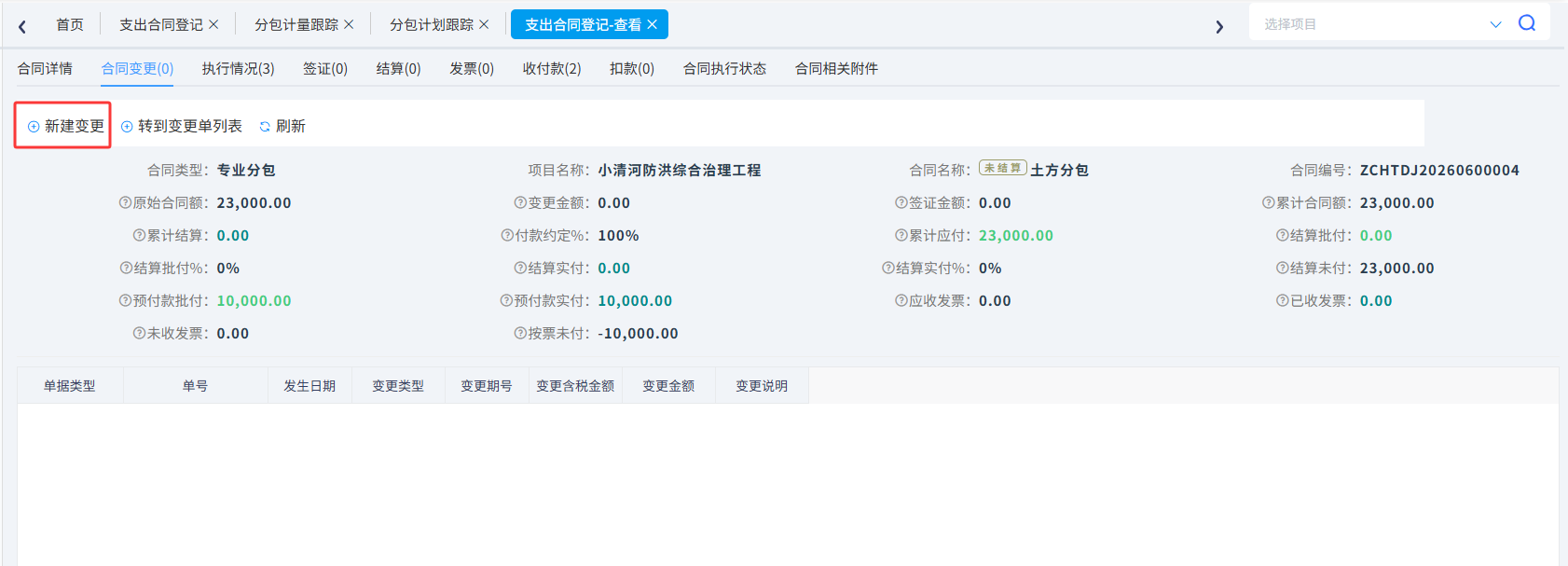The width and height of the screenshot is (1568, 566).
Task: Click the 新建变更 button
Action: point(65,126)
